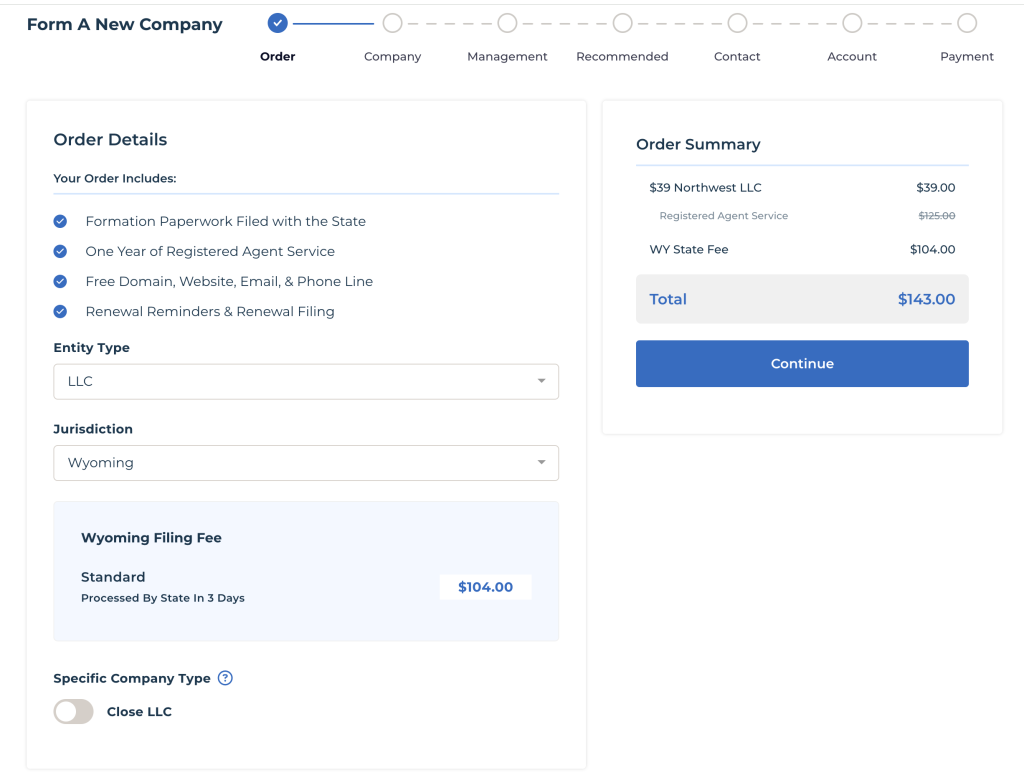Screen dimensions: 1024x780
Task: Click the Free Domain, Website, Email, & Phone Line text
Action: 229,282
